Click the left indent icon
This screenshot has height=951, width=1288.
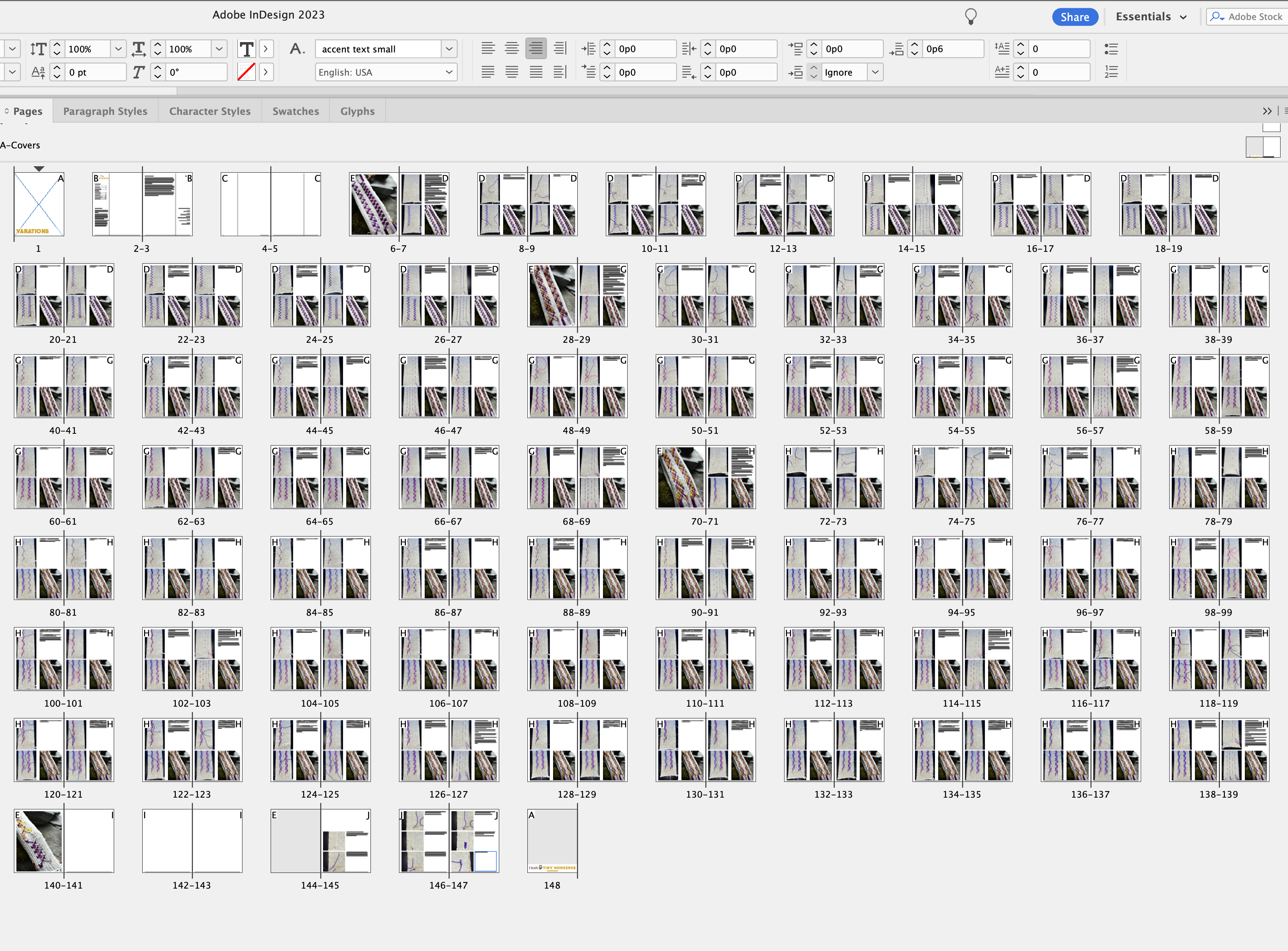588,49
